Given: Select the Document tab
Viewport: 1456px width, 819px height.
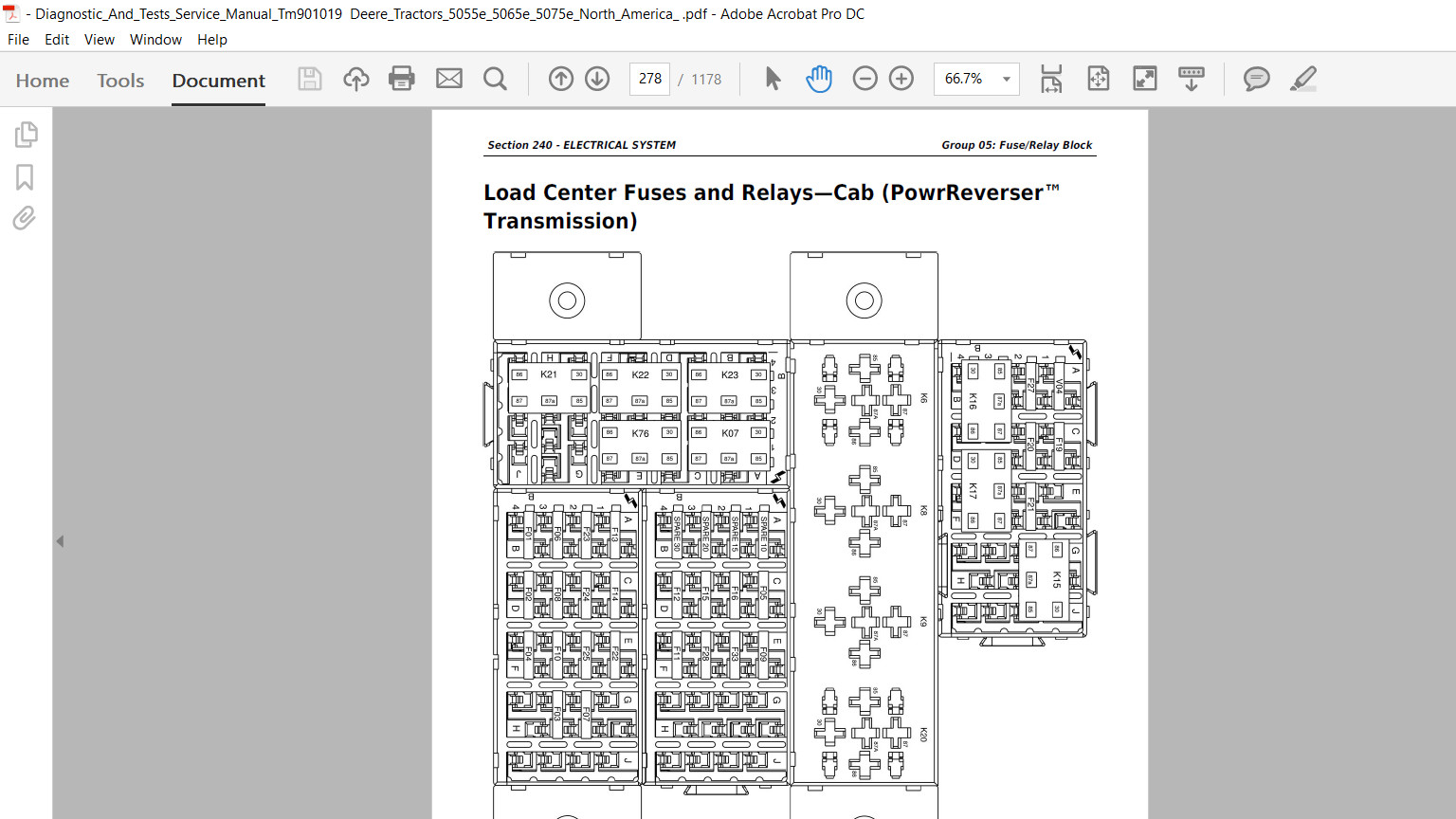Looking at the screenshot, I should pos(219,81).
